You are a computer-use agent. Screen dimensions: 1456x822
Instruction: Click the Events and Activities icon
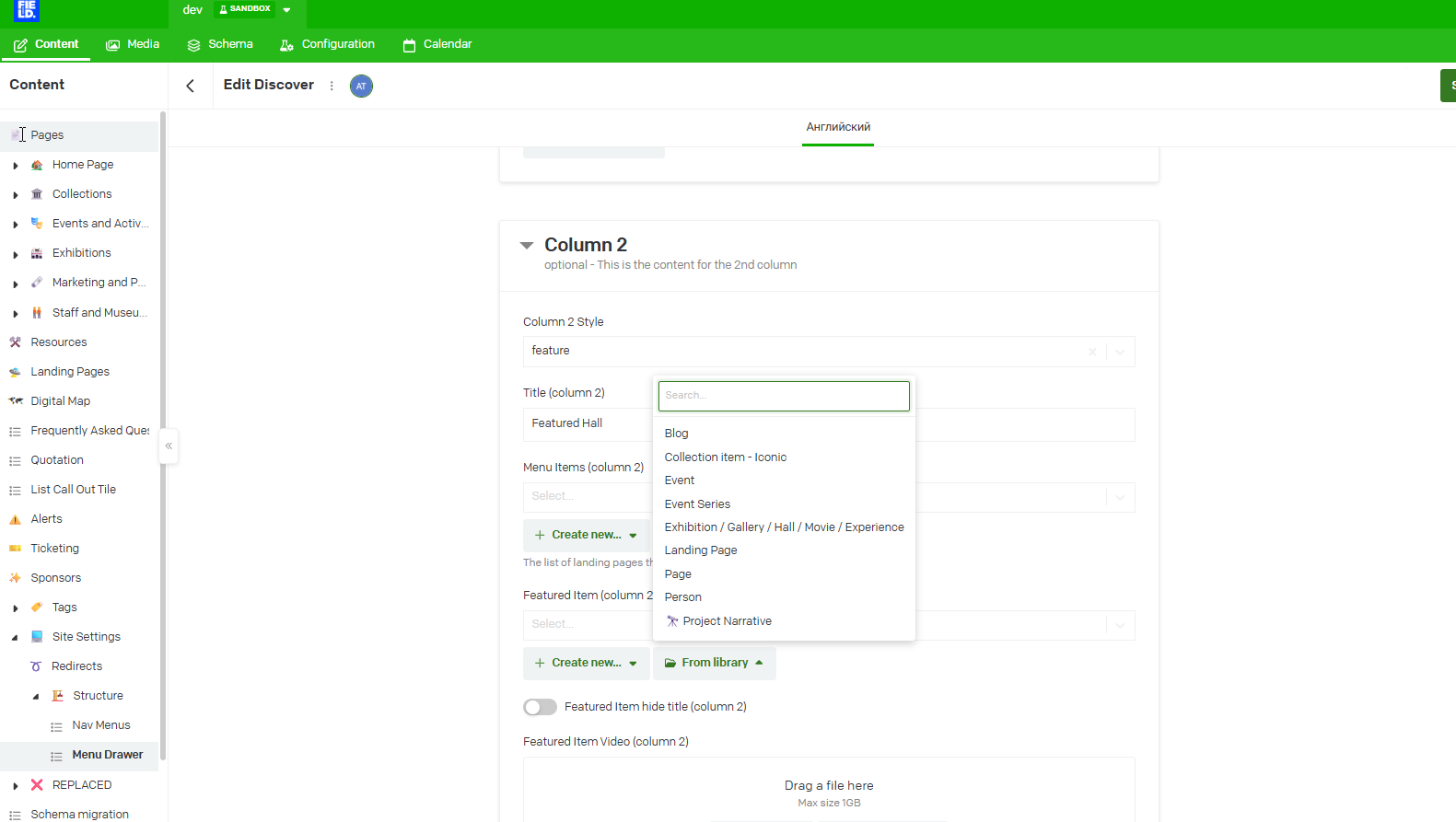pos(37,224)
